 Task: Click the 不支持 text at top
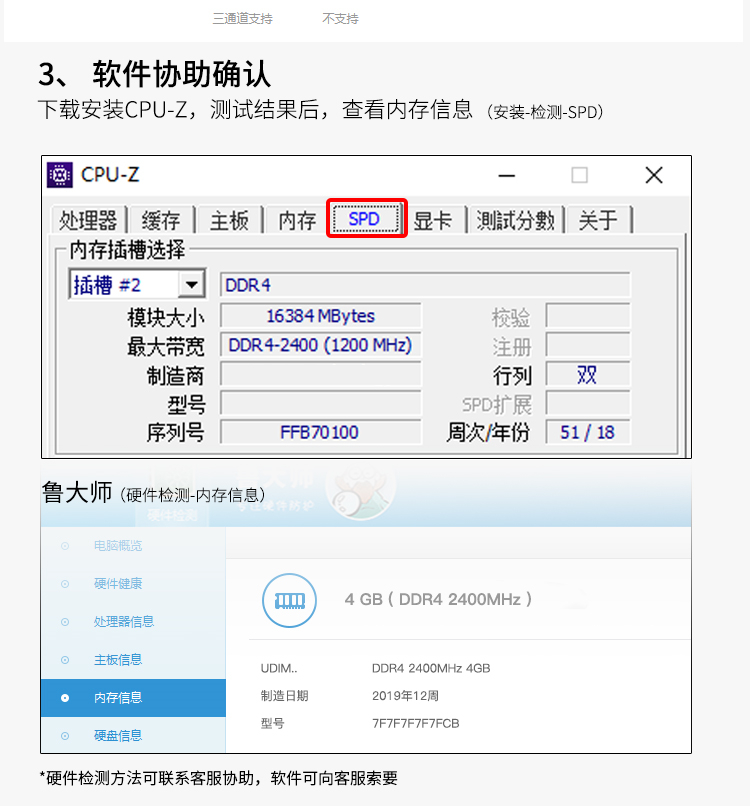(340, 19)
